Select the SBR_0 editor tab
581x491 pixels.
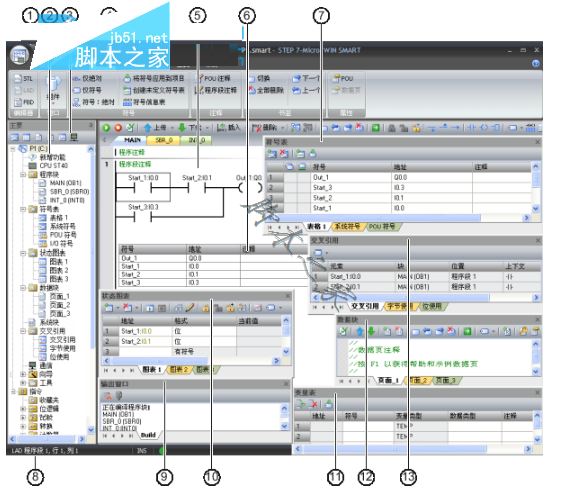[x=164, y=140]
